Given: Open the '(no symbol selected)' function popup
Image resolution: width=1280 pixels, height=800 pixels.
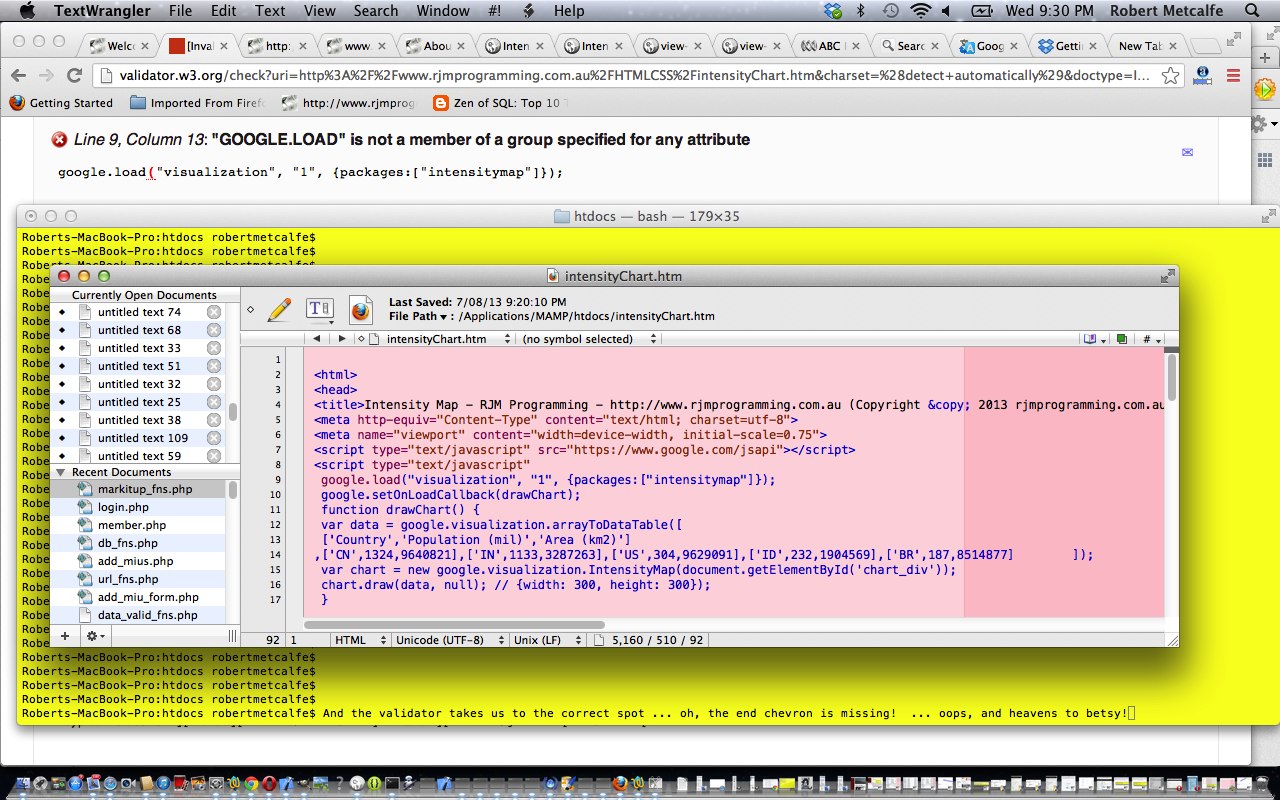Looking at the screenshot, I should pos(588,339).
